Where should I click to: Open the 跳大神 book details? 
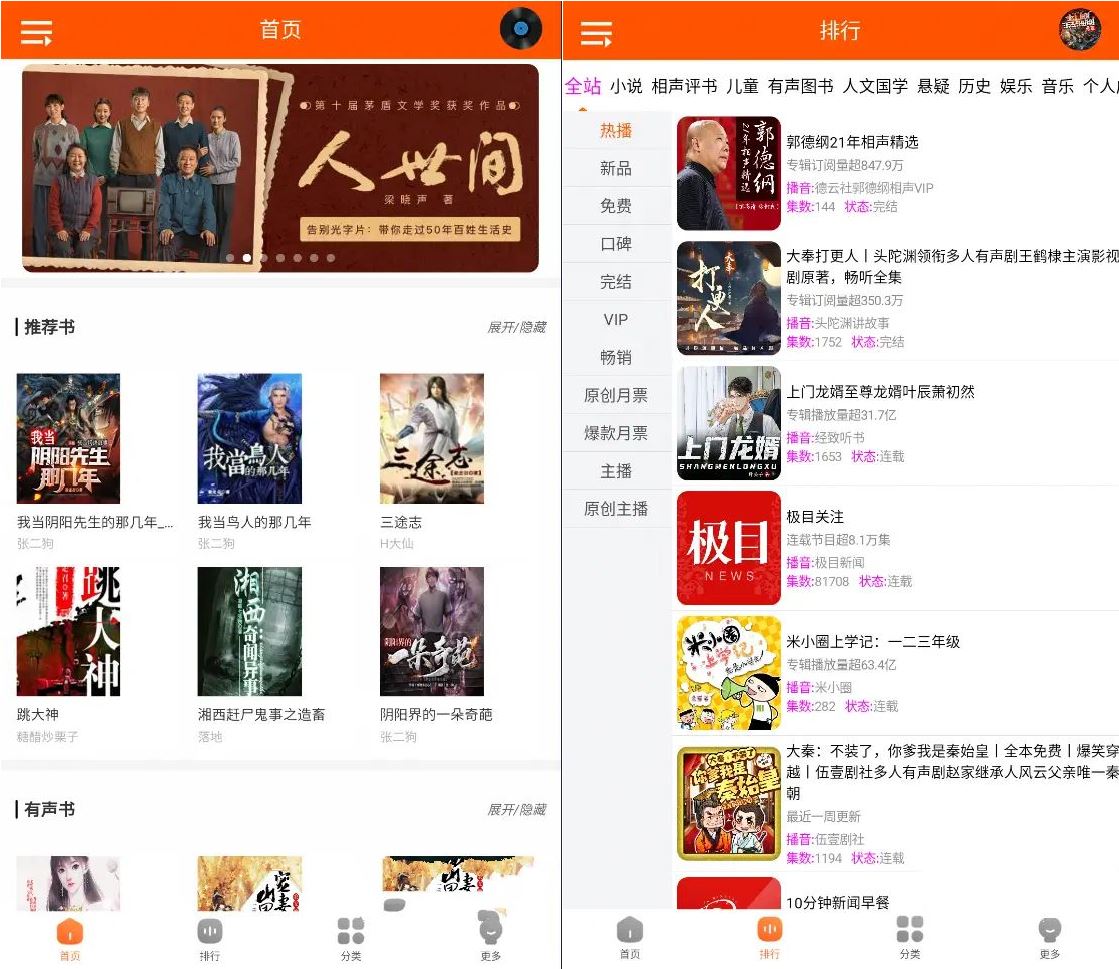coord(67,630)
